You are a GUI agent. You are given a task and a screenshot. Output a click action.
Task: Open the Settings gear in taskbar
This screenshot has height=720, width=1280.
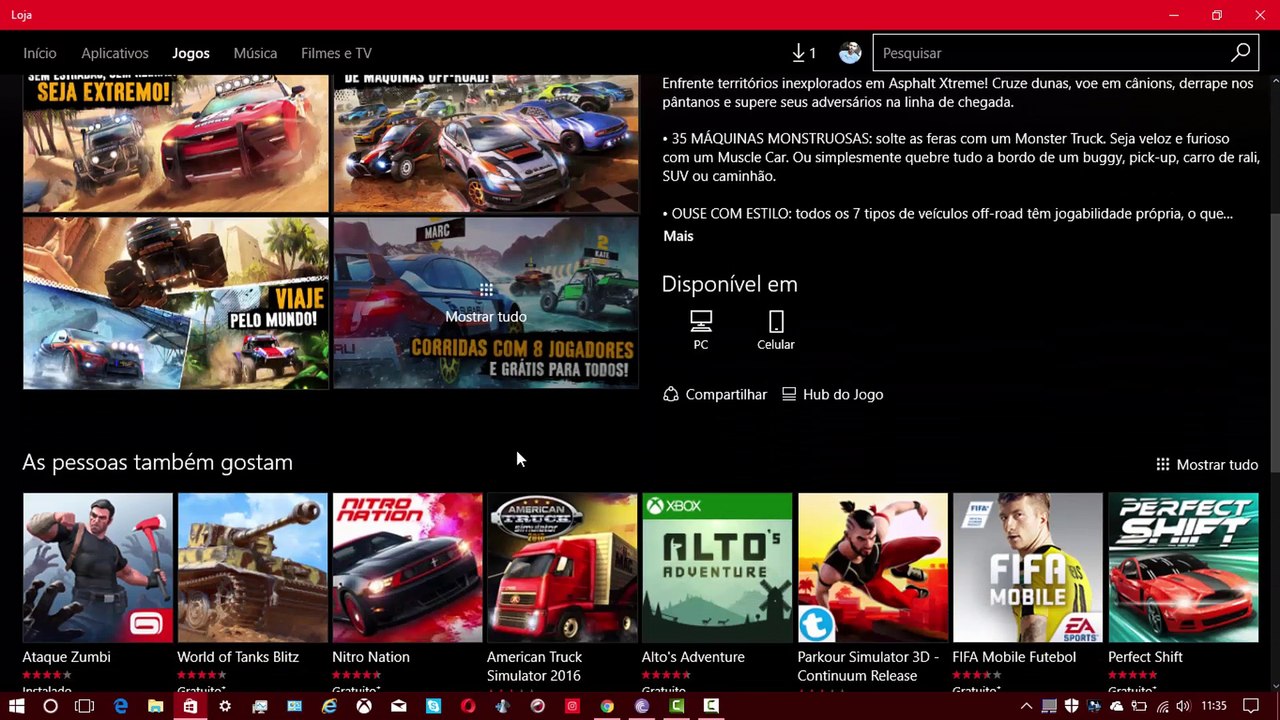(225, 706)
